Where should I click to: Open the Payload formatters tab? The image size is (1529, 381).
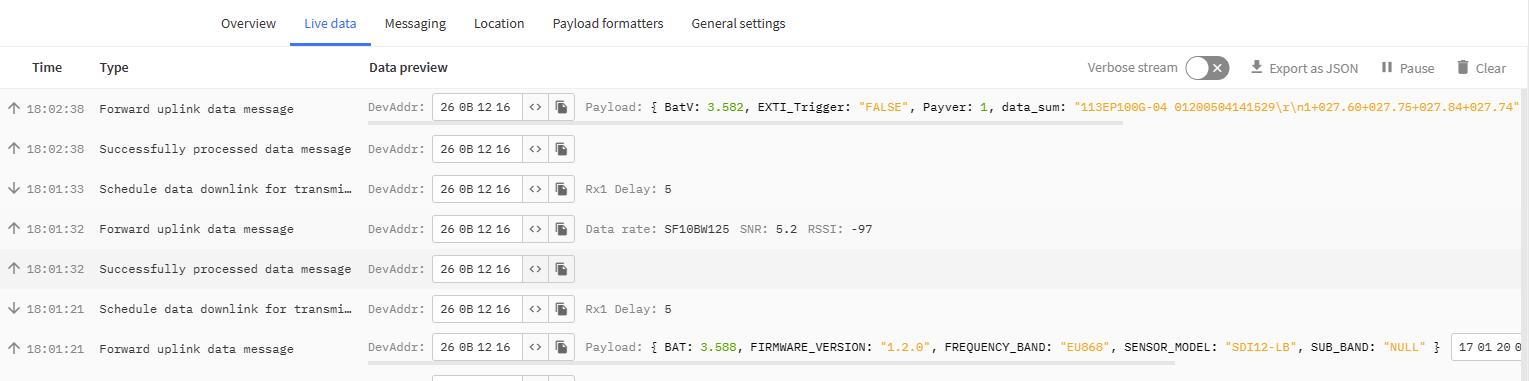pyautogui.click(x=608, y=23)
